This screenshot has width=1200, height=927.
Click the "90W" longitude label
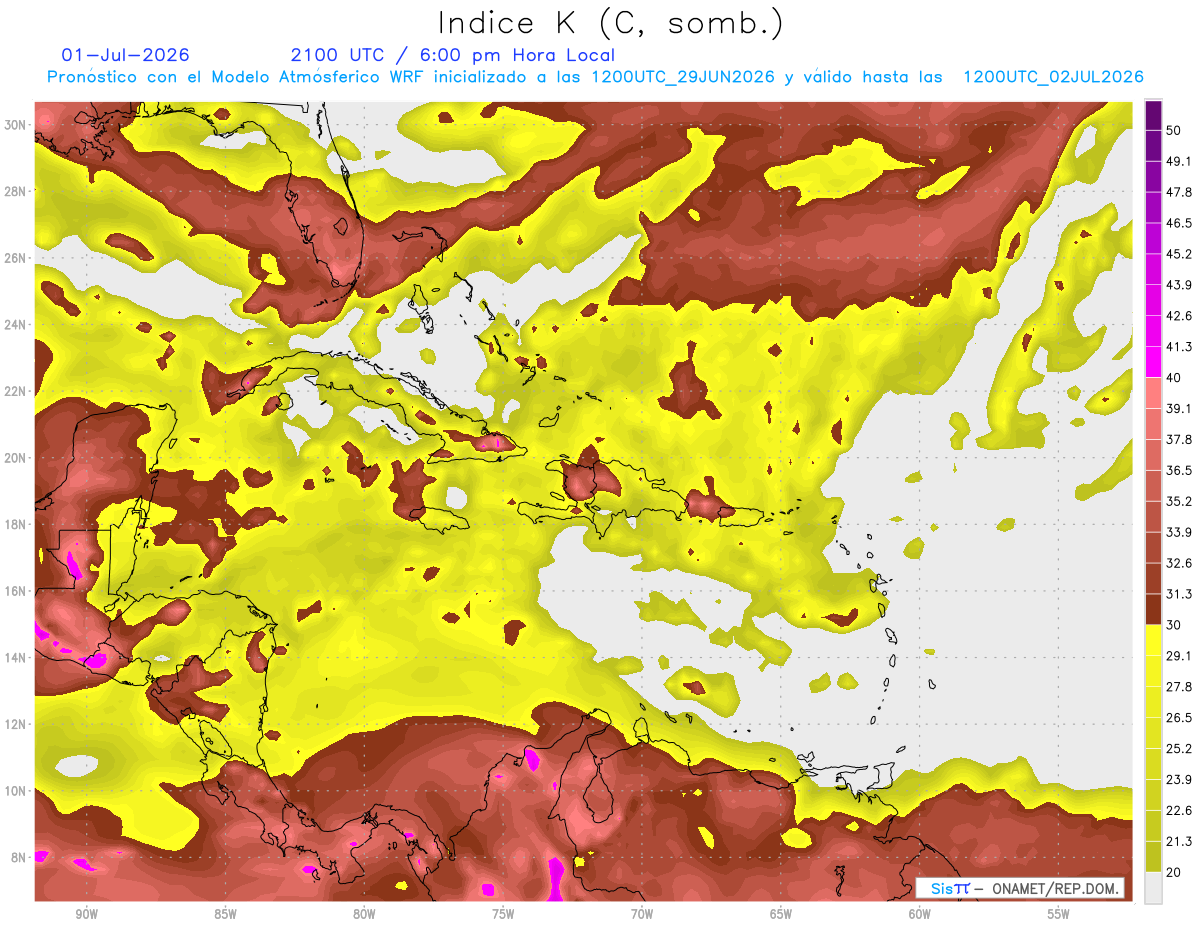[x=86, y=915]
